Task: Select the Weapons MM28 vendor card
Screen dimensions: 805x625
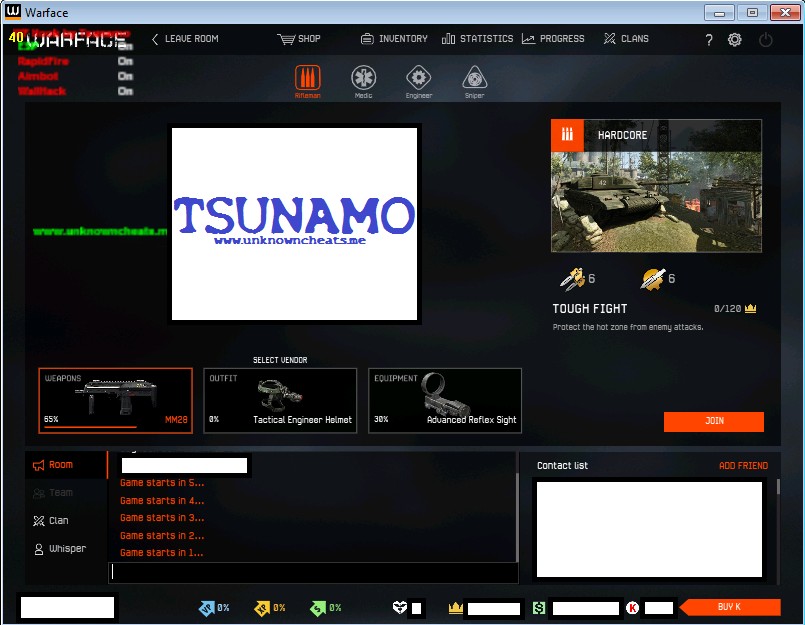Action: (x=116, y=401)
